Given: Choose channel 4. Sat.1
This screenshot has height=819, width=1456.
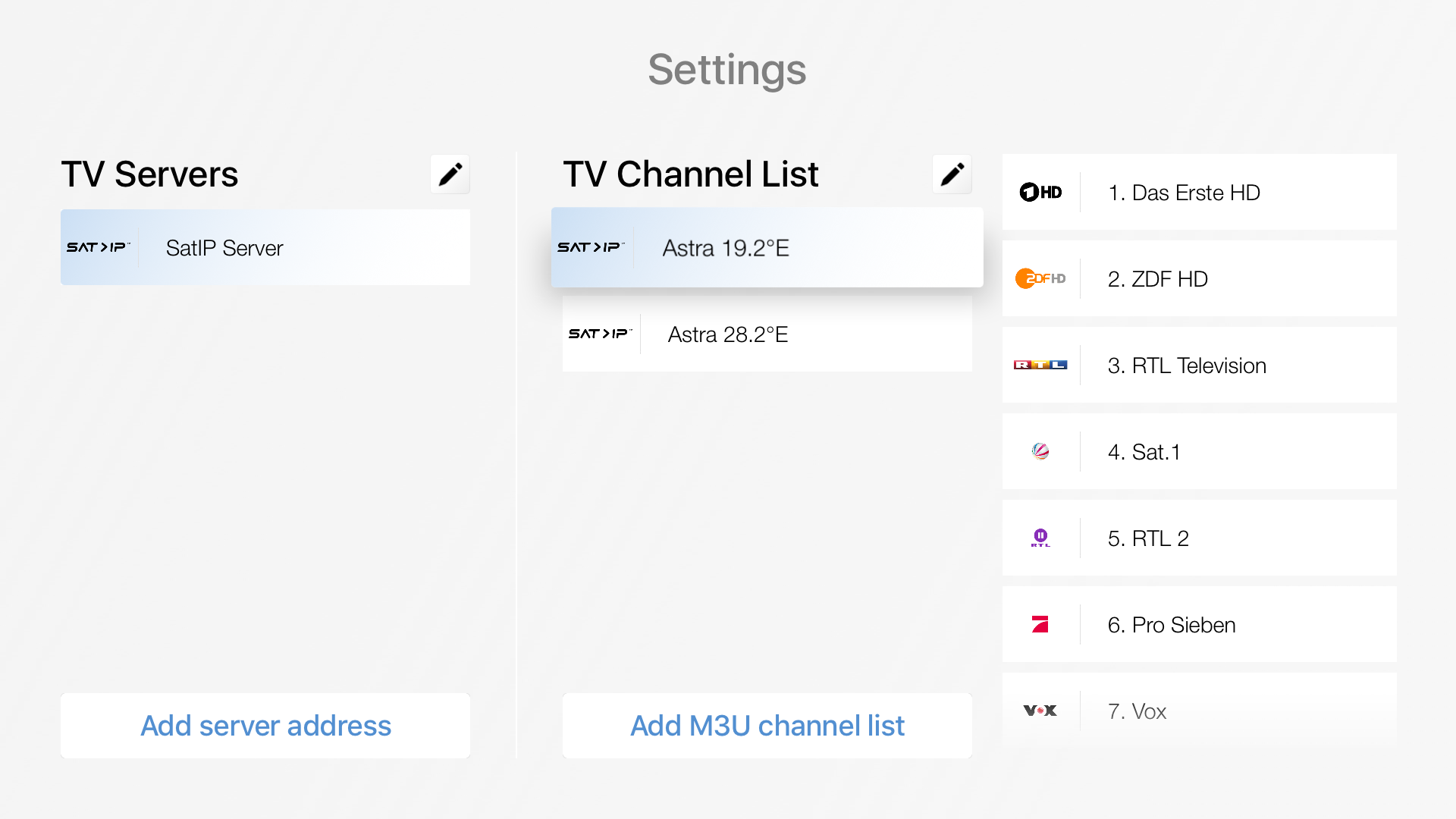Looking at the screenshot, I should pos(1200,452).
